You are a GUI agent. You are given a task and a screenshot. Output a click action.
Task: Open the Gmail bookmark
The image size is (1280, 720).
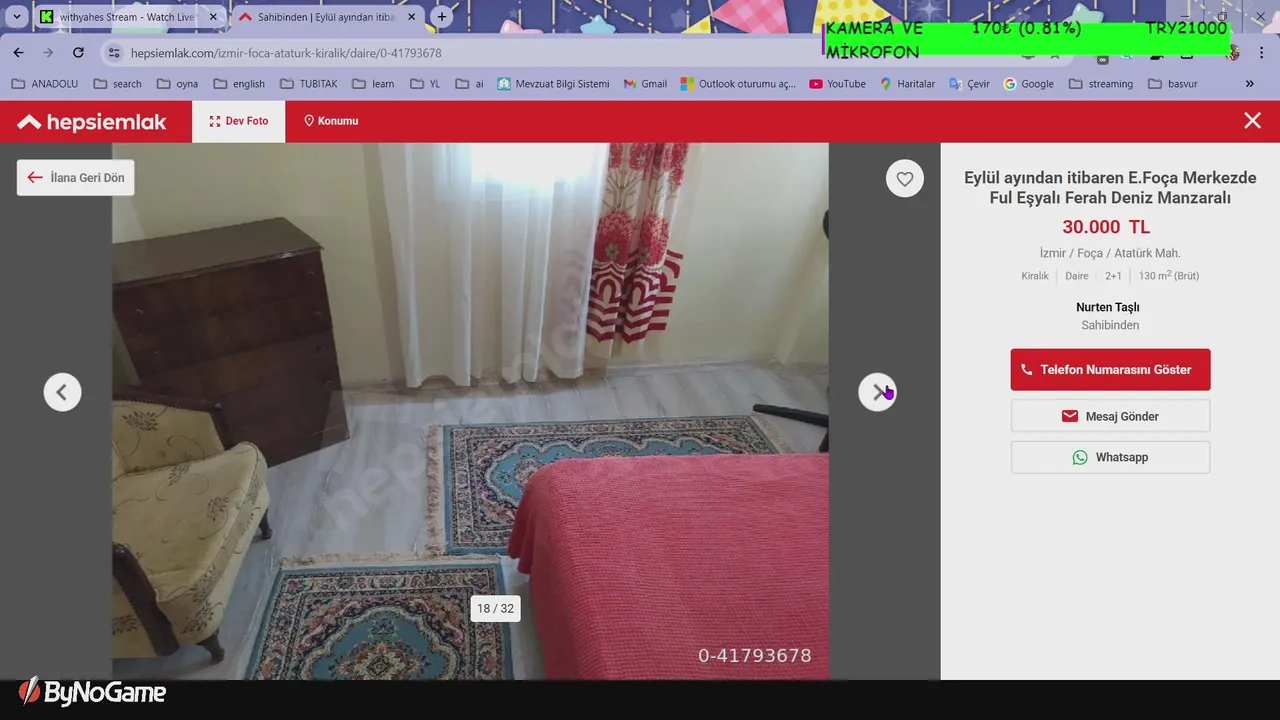(645, 84)
